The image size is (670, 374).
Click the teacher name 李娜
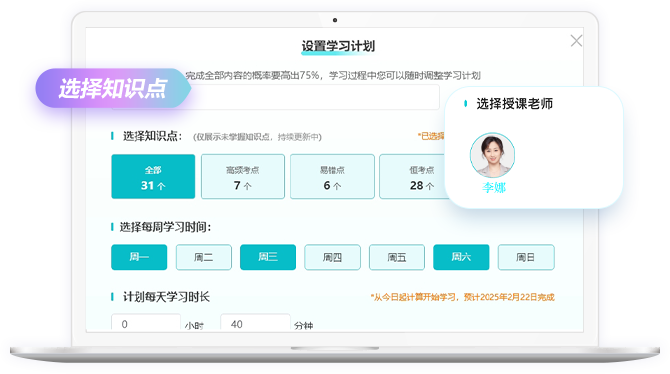tap(494, 187)
